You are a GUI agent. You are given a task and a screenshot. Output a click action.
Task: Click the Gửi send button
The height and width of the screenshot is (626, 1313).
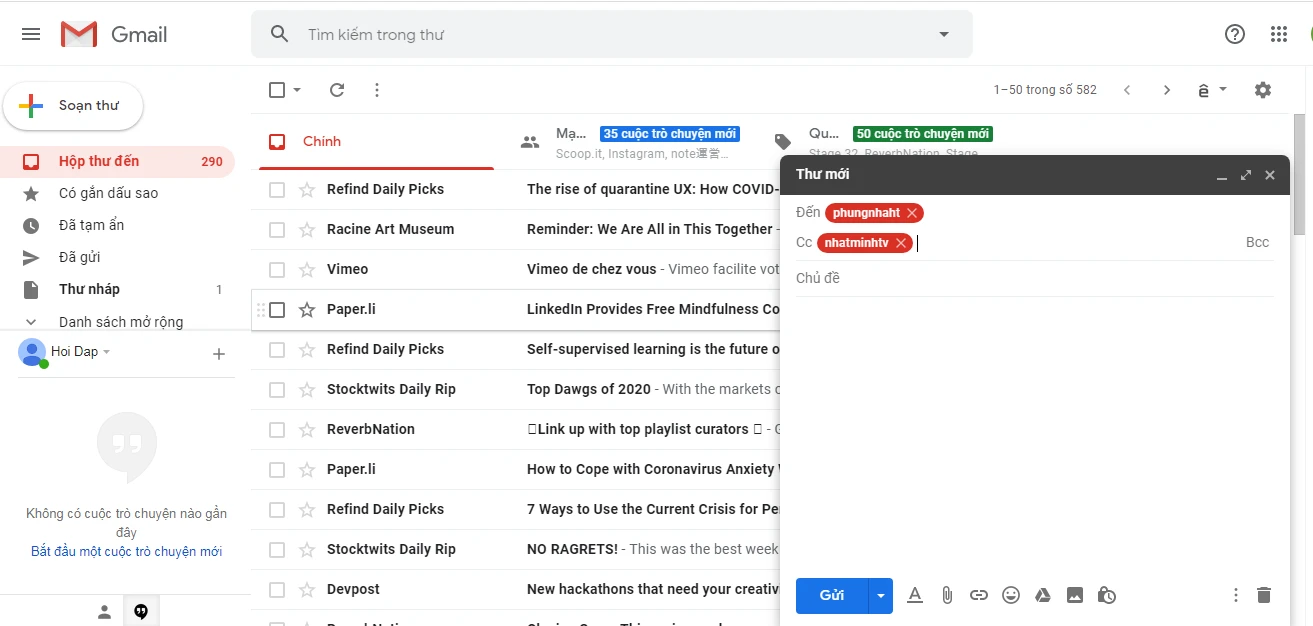[x=832, y=595]
